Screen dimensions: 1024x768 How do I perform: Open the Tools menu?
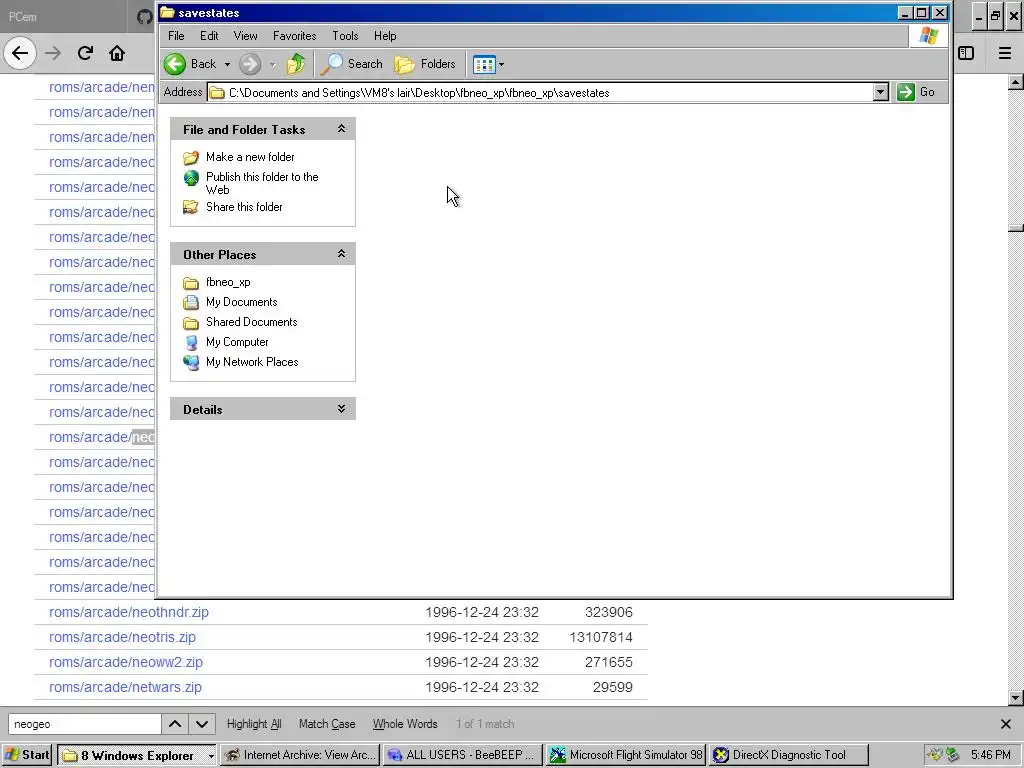pyautogui.click(x=345, y=36)
